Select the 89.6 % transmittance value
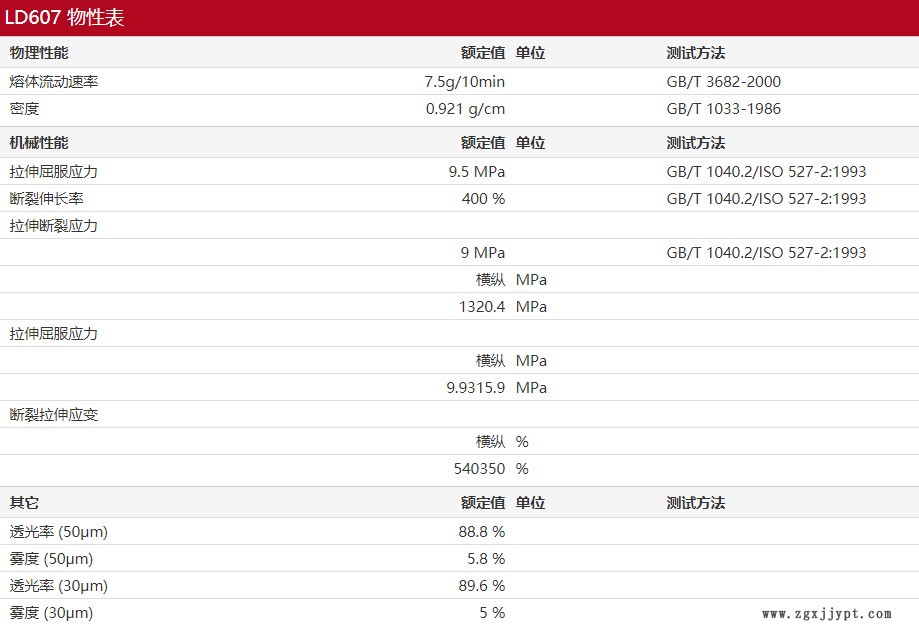The width and height of the screenshot is (919, 636). [481, 586]
